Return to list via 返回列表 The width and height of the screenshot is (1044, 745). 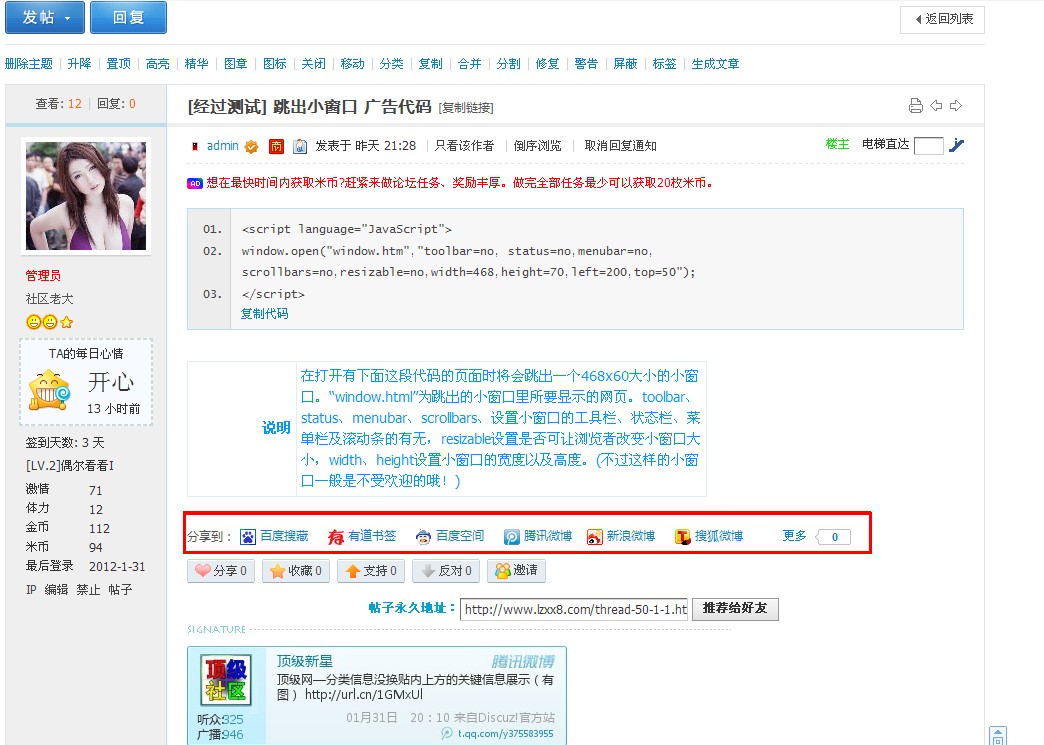tap(942, 19)
